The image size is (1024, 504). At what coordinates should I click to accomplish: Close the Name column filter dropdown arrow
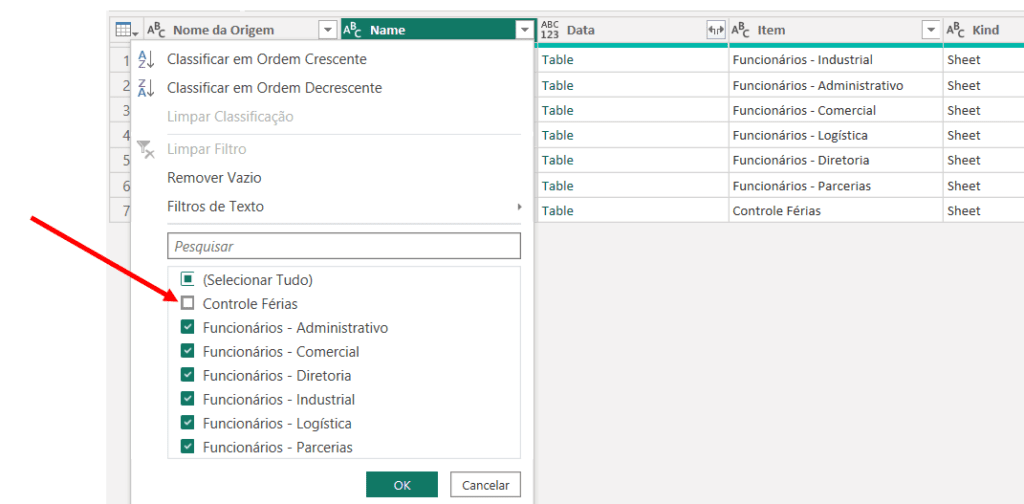(x=524, y=30)
